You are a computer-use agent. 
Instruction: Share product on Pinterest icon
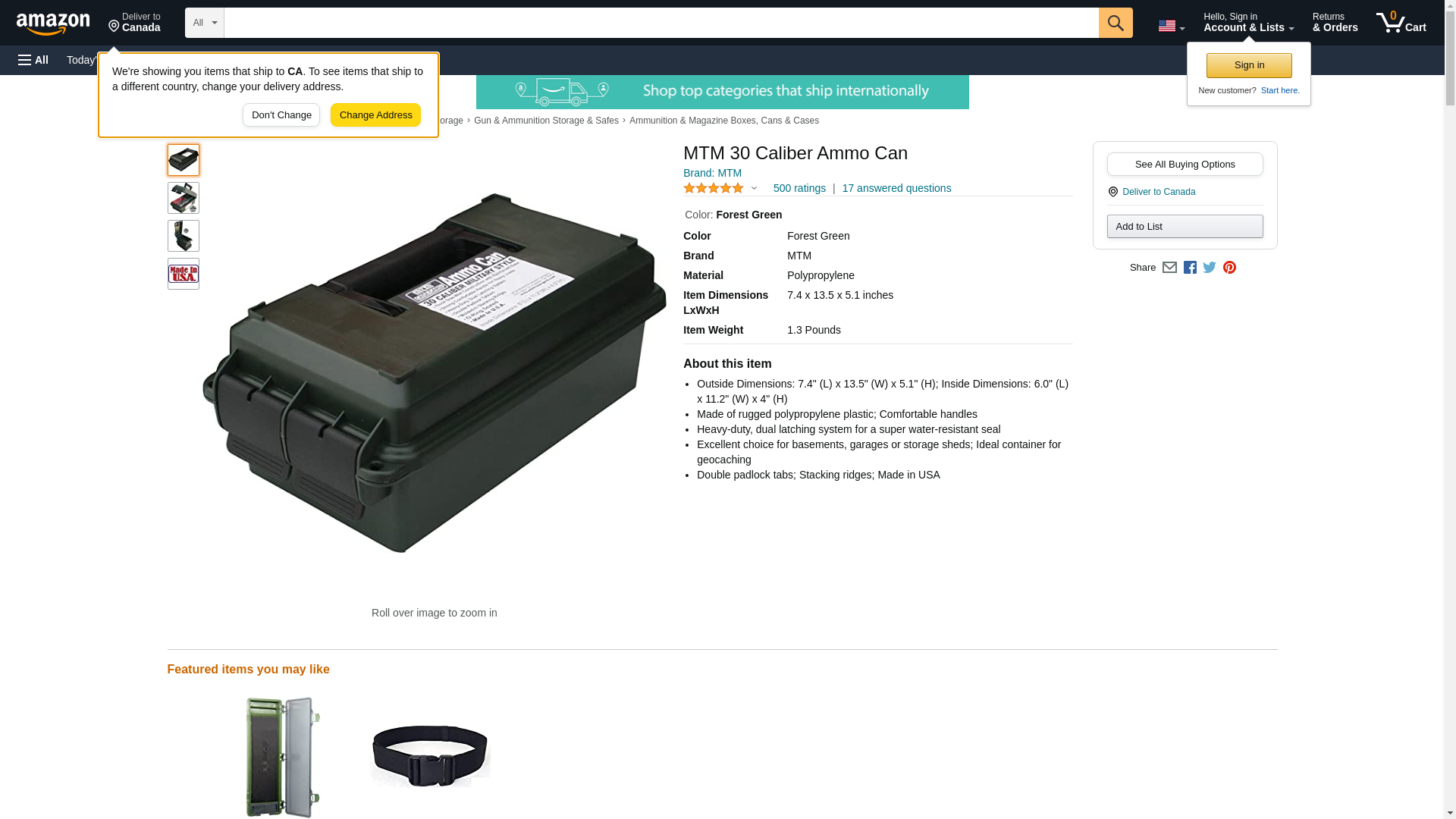[1229, 267]
